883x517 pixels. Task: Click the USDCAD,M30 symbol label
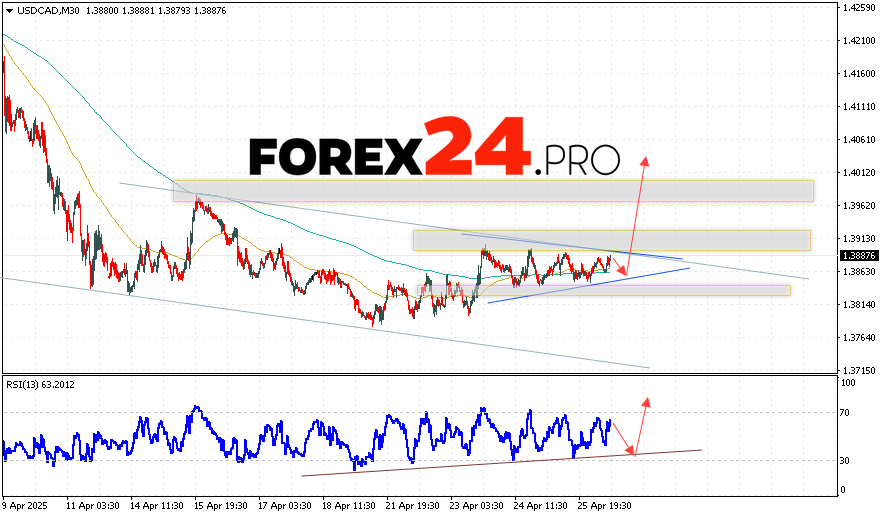click(x=49, y=11)
